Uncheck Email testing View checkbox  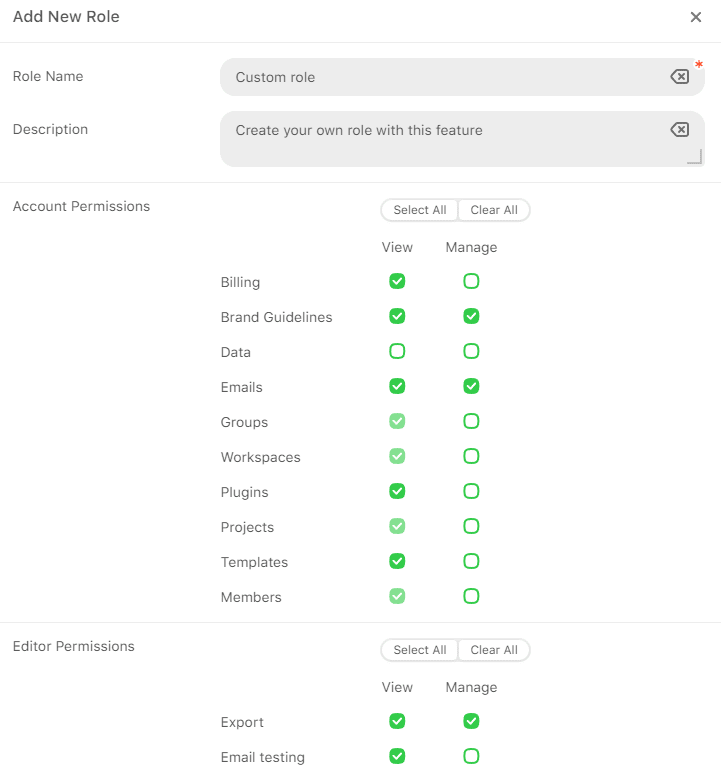pos(397,756)
